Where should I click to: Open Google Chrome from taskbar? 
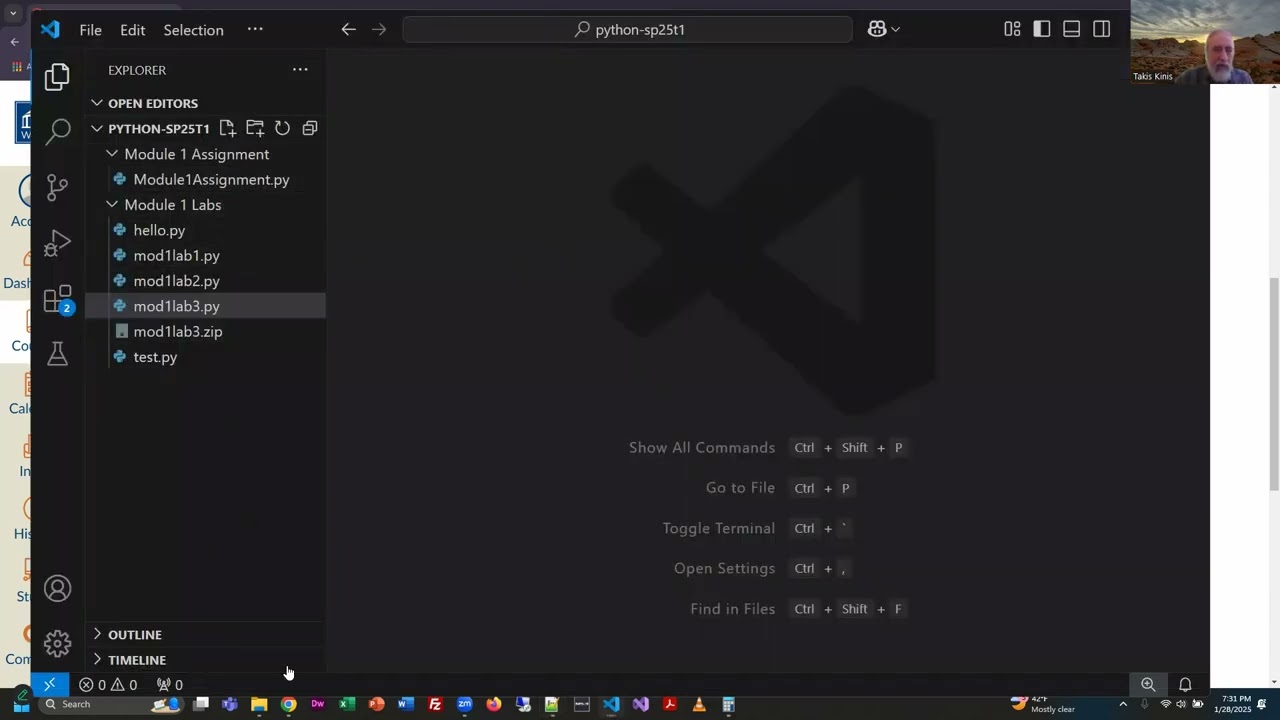pos(288,705)
